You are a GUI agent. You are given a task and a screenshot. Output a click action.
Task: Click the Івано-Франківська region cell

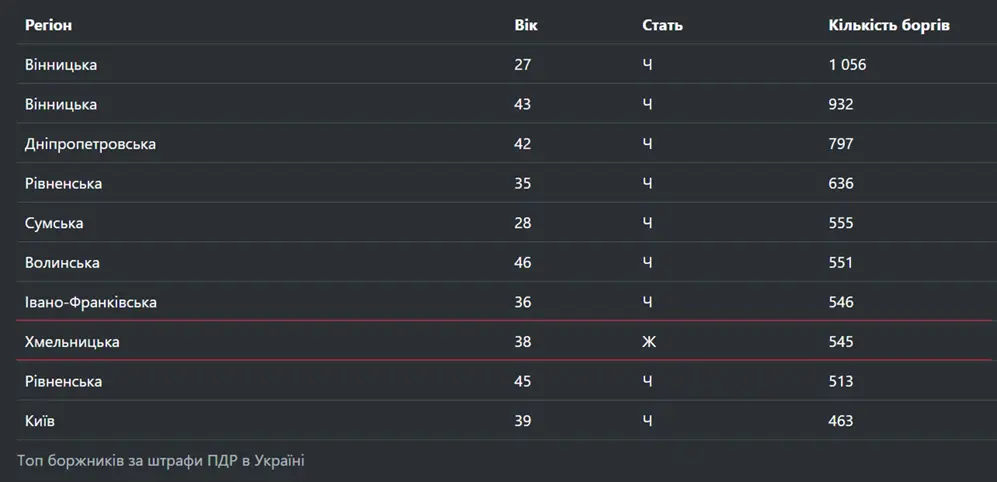pos(91,302)
